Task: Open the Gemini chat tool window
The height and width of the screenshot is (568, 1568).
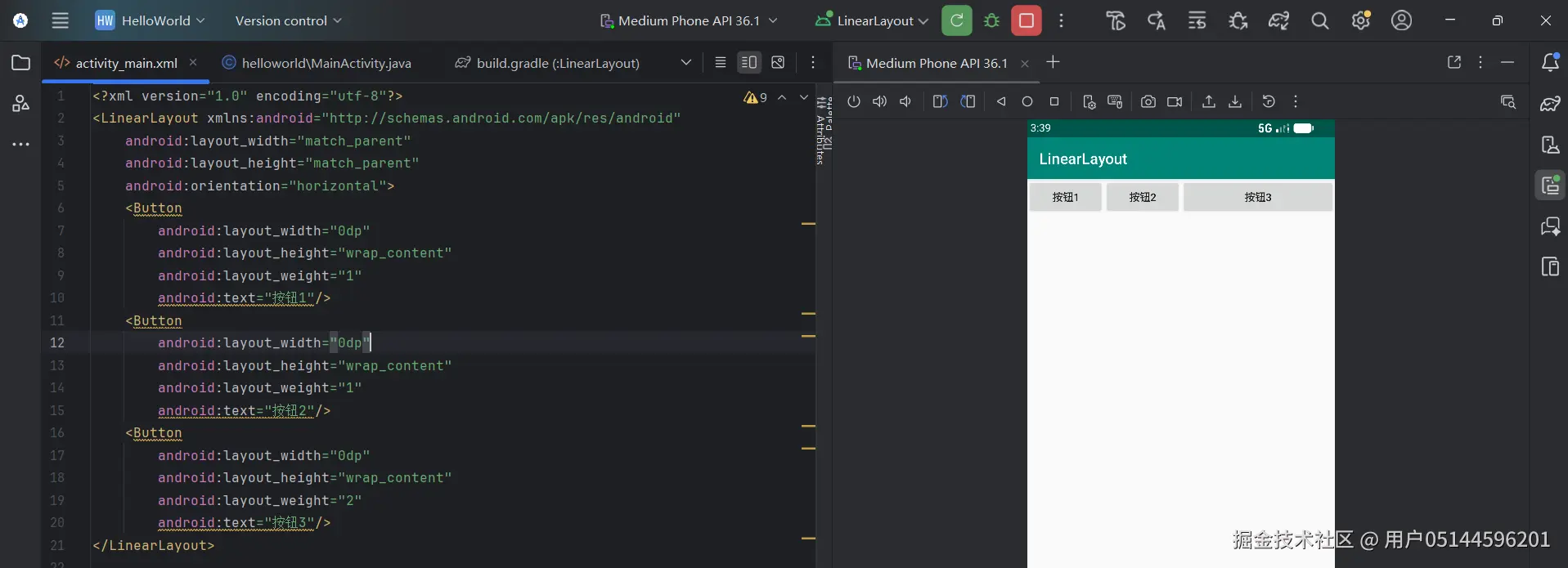Action: tap(1550, 226)
